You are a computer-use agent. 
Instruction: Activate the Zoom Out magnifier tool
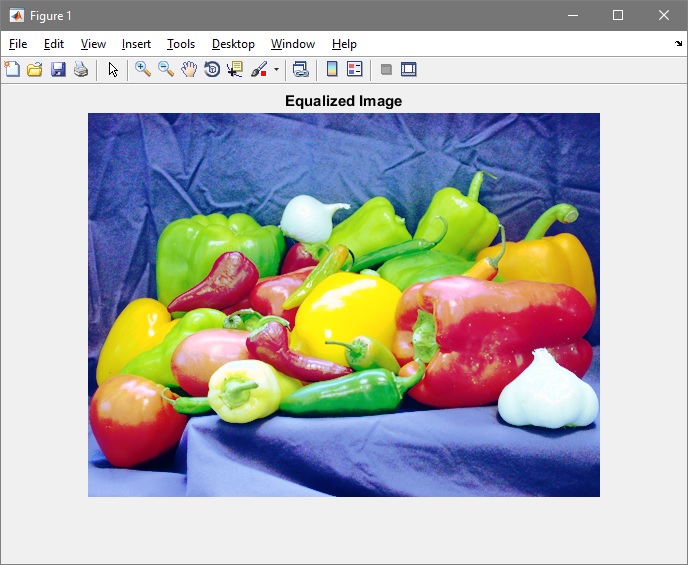pyautogui.click(x=166, y=69)
